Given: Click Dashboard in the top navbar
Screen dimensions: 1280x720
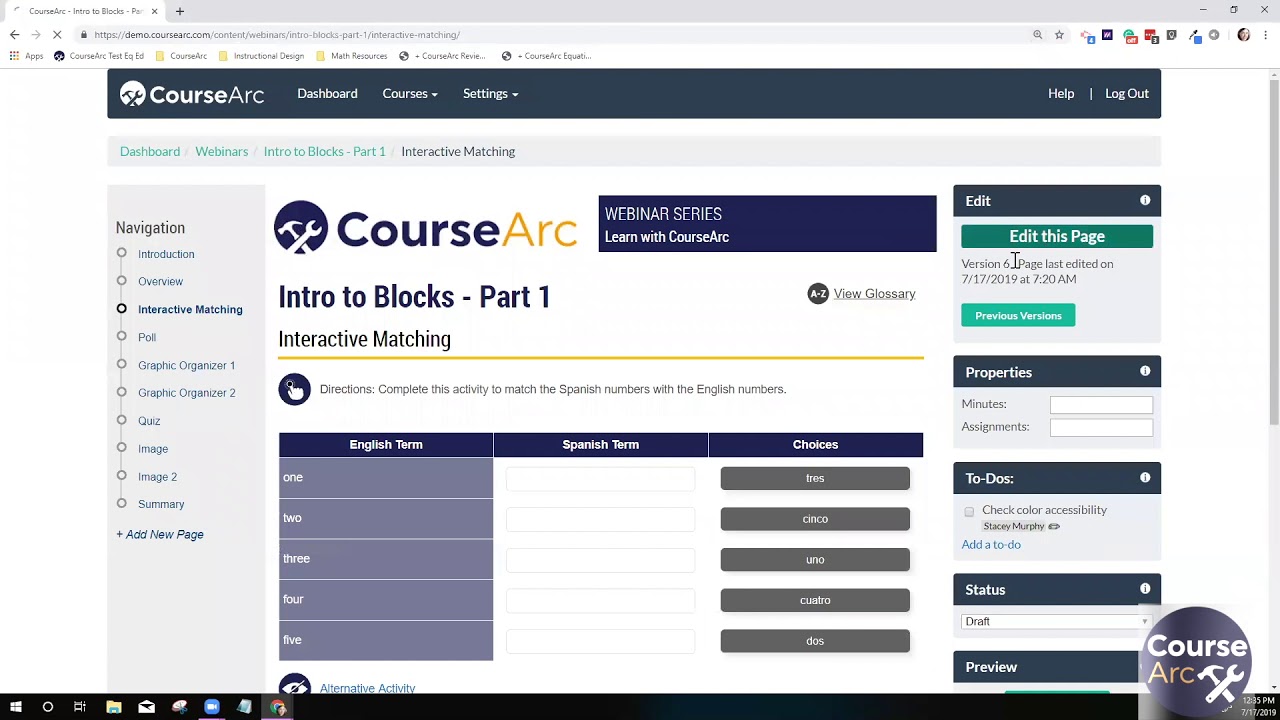Looking at the screenshot, I should 327,94.
